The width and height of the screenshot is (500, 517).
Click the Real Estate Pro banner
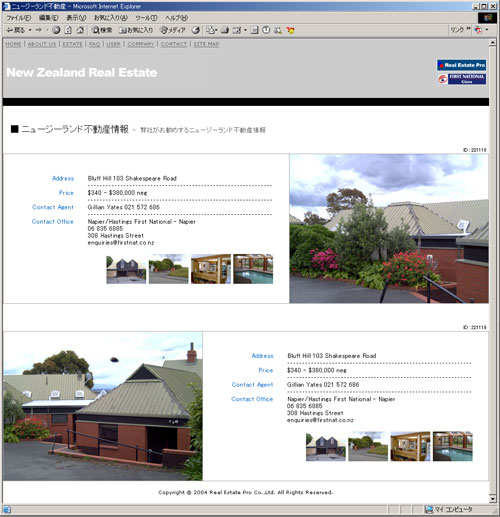point(462,65)
